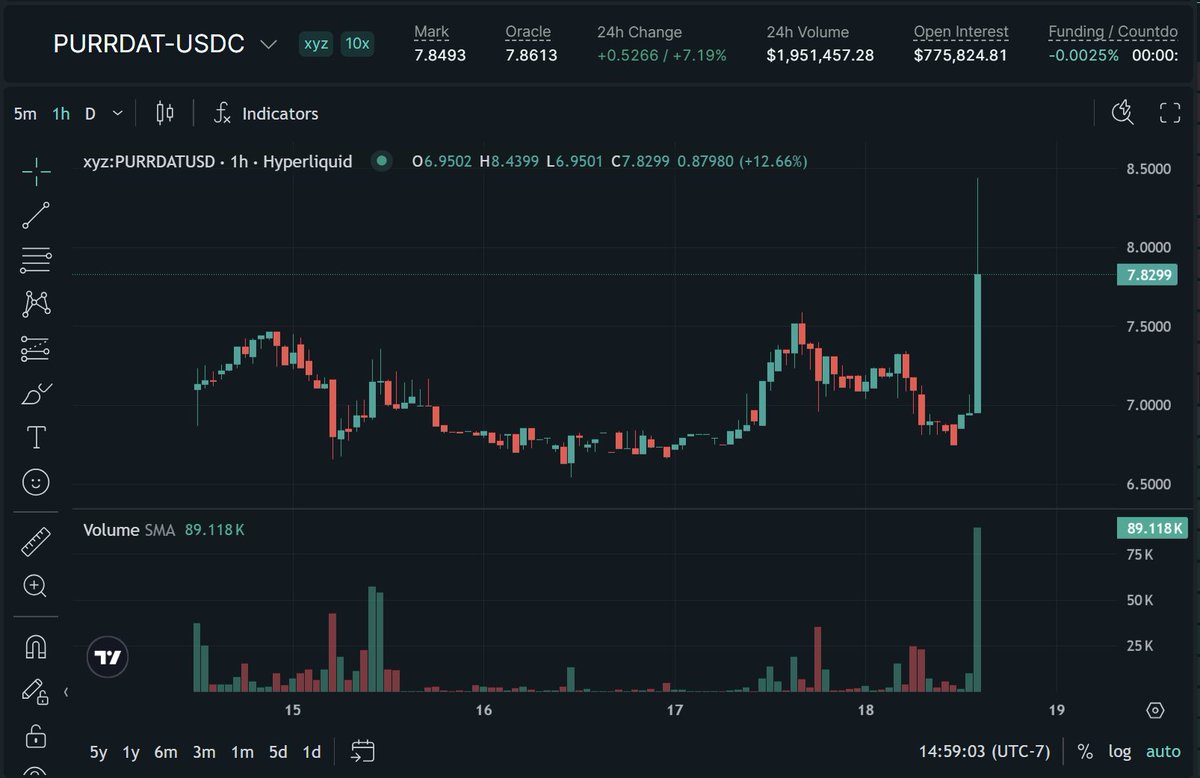Image resolution: width=1200 pixels, height=778 pixels.
Task: Switch to 1h timeframe
Action: [x=61, y=113]
